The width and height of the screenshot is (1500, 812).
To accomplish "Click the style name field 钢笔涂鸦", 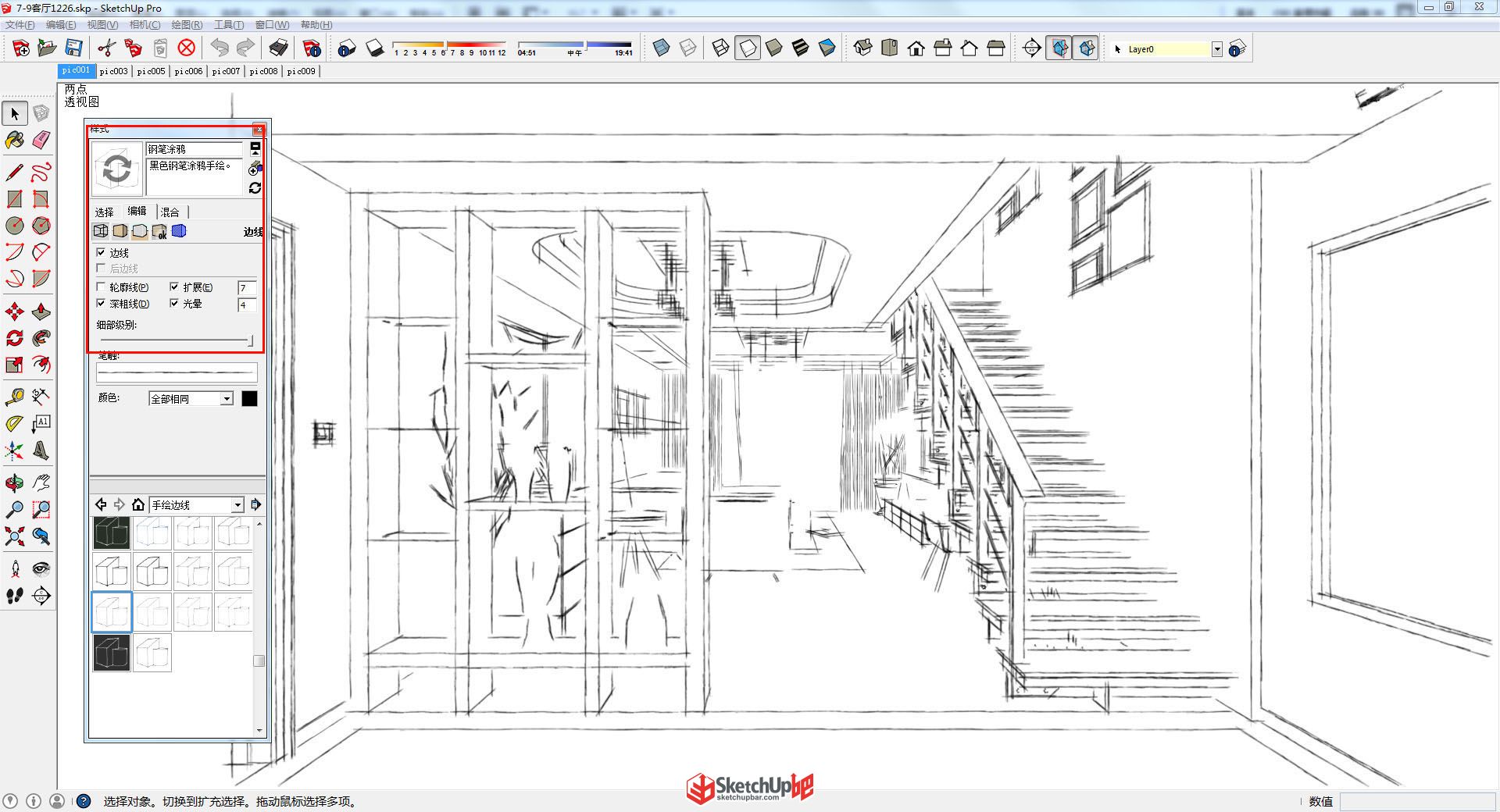I will pyautogui.click(x=195, y=149).
